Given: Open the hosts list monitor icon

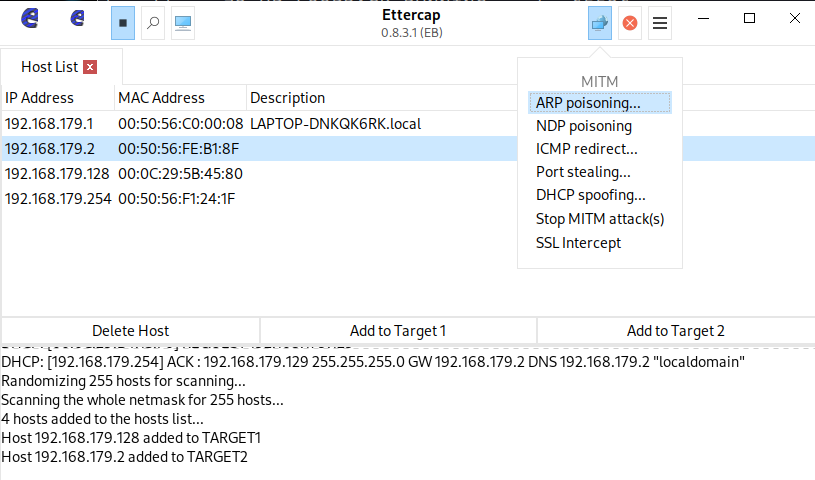Looking at the screenshot, I should tap(182, 22).
